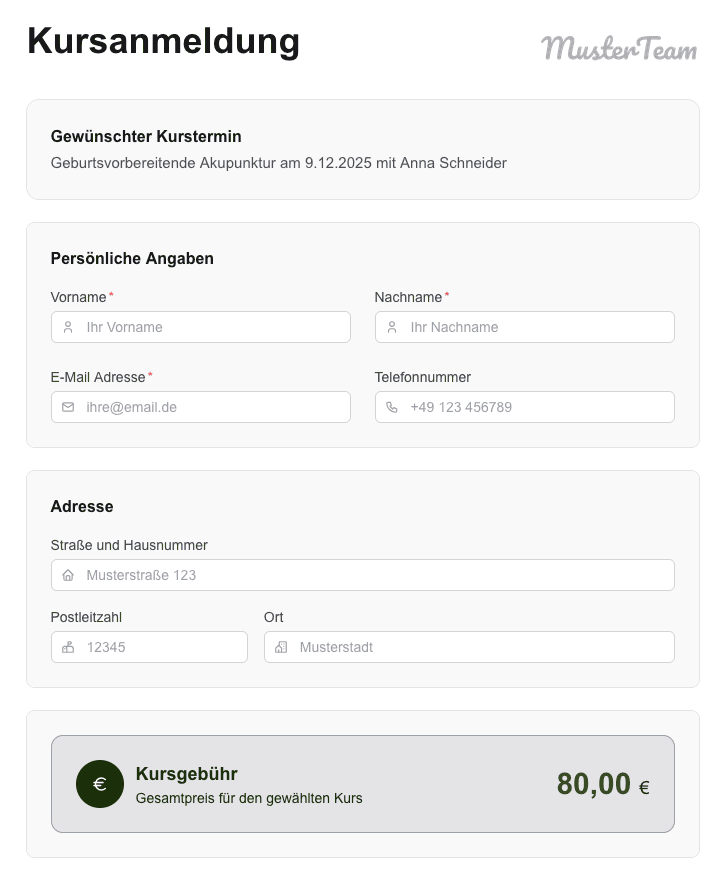Click the Ort input field
Viewport: 723px width, 871px height.
coord(469,647)
